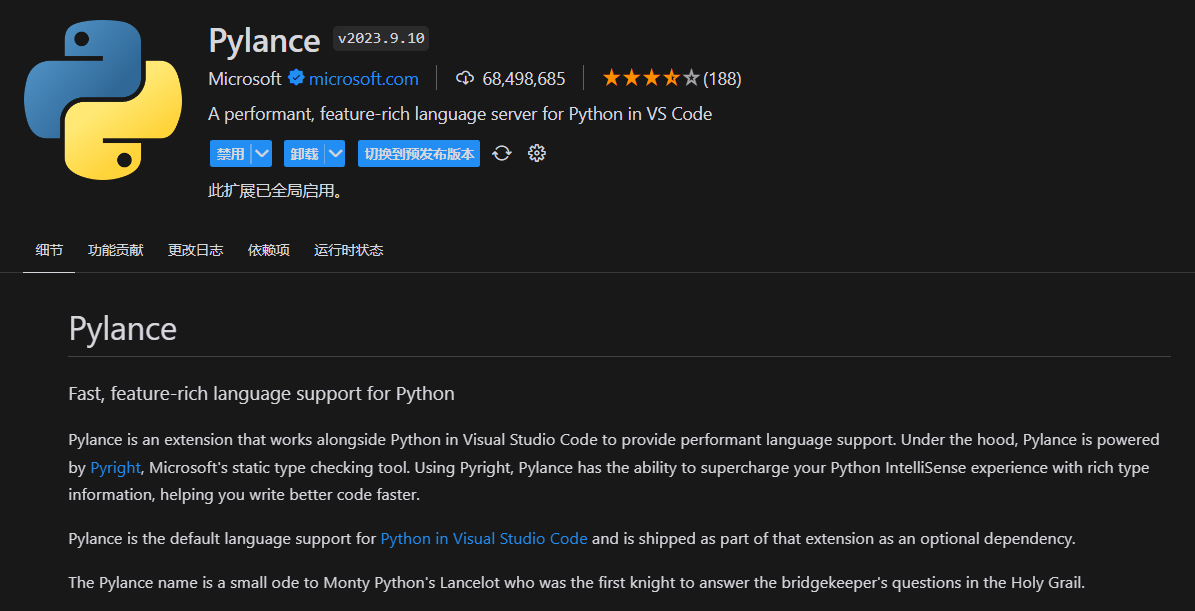
Task: Click the rating count (188)
Action: click(722, 78)
